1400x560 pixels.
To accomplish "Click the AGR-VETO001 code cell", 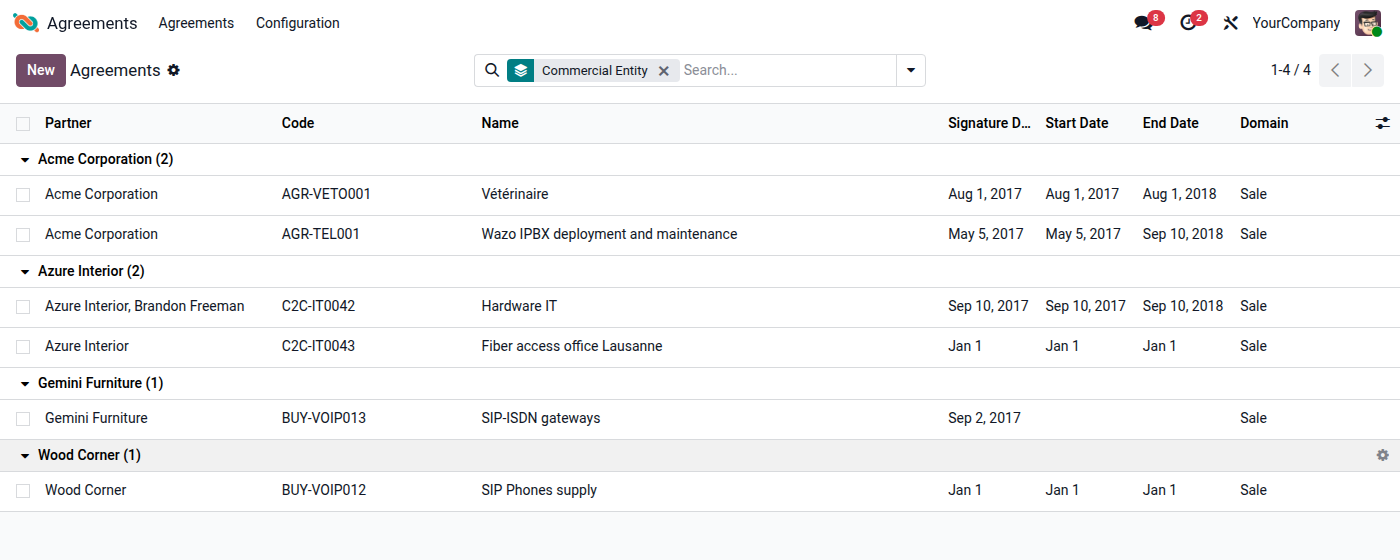I will [326, 194].
